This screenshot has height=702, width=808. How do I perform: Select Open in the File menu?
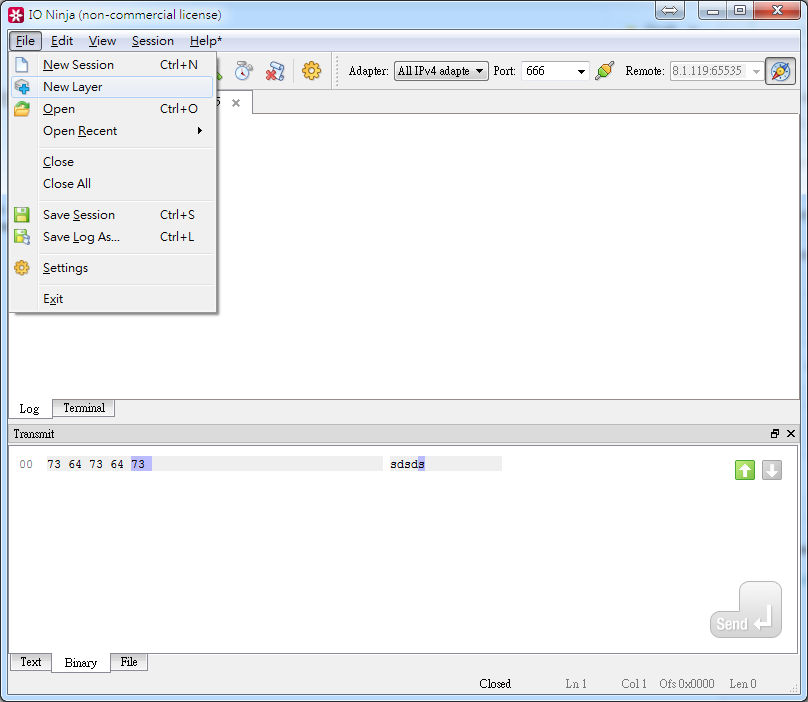pos(112,109)
